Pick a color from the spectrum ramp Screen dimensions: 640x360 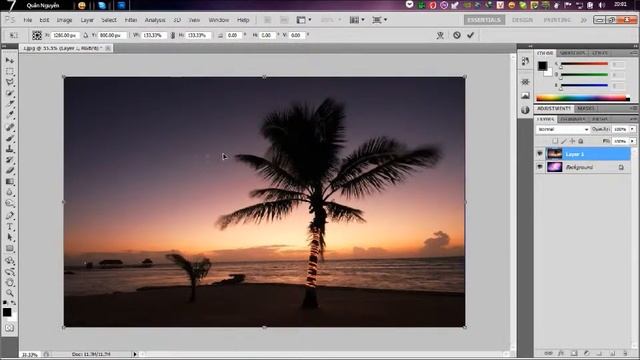pos(582,98)
